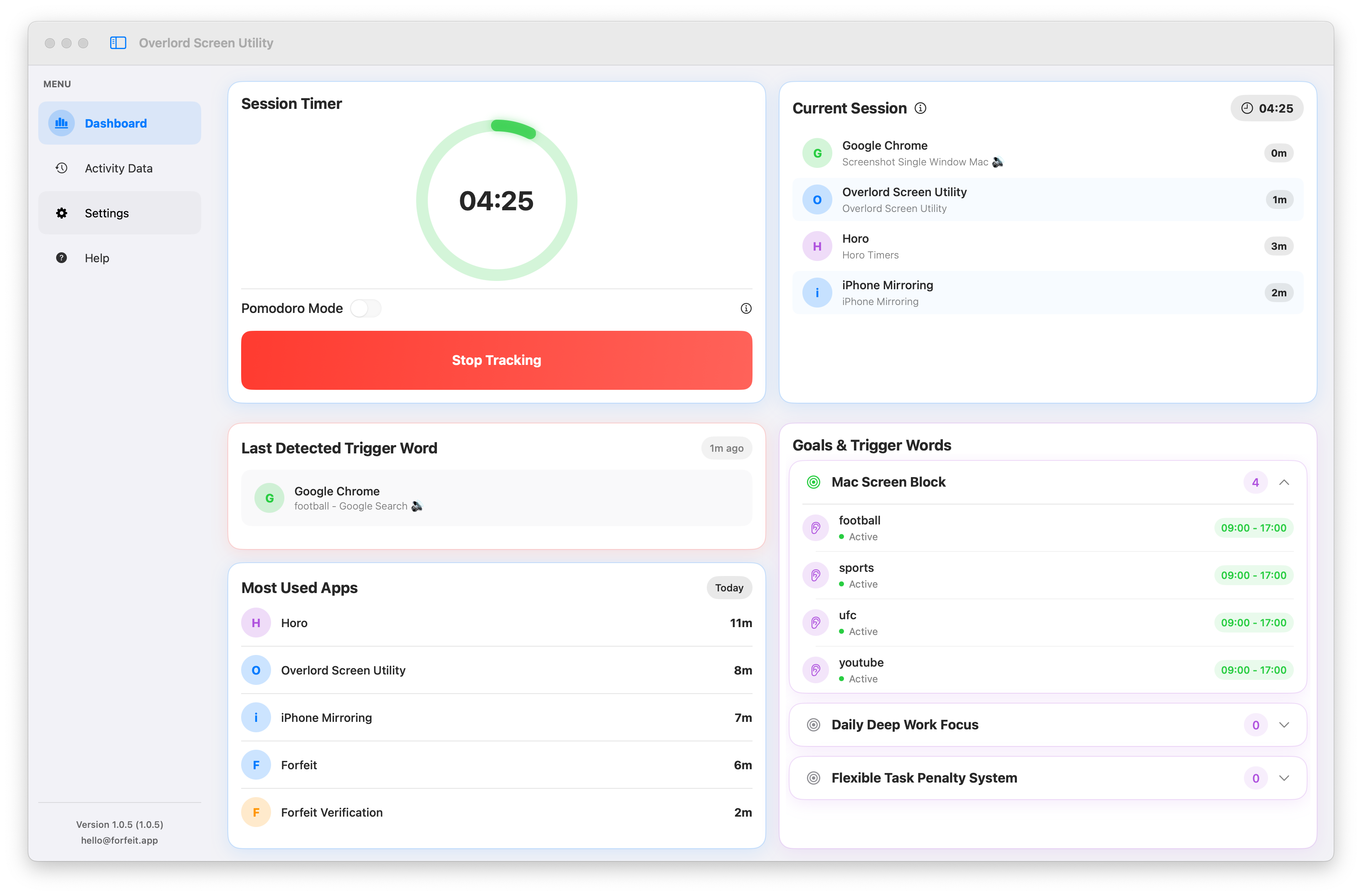
Task: Click the Activity Data clock-history icon
Action: [x=61, y=168]
